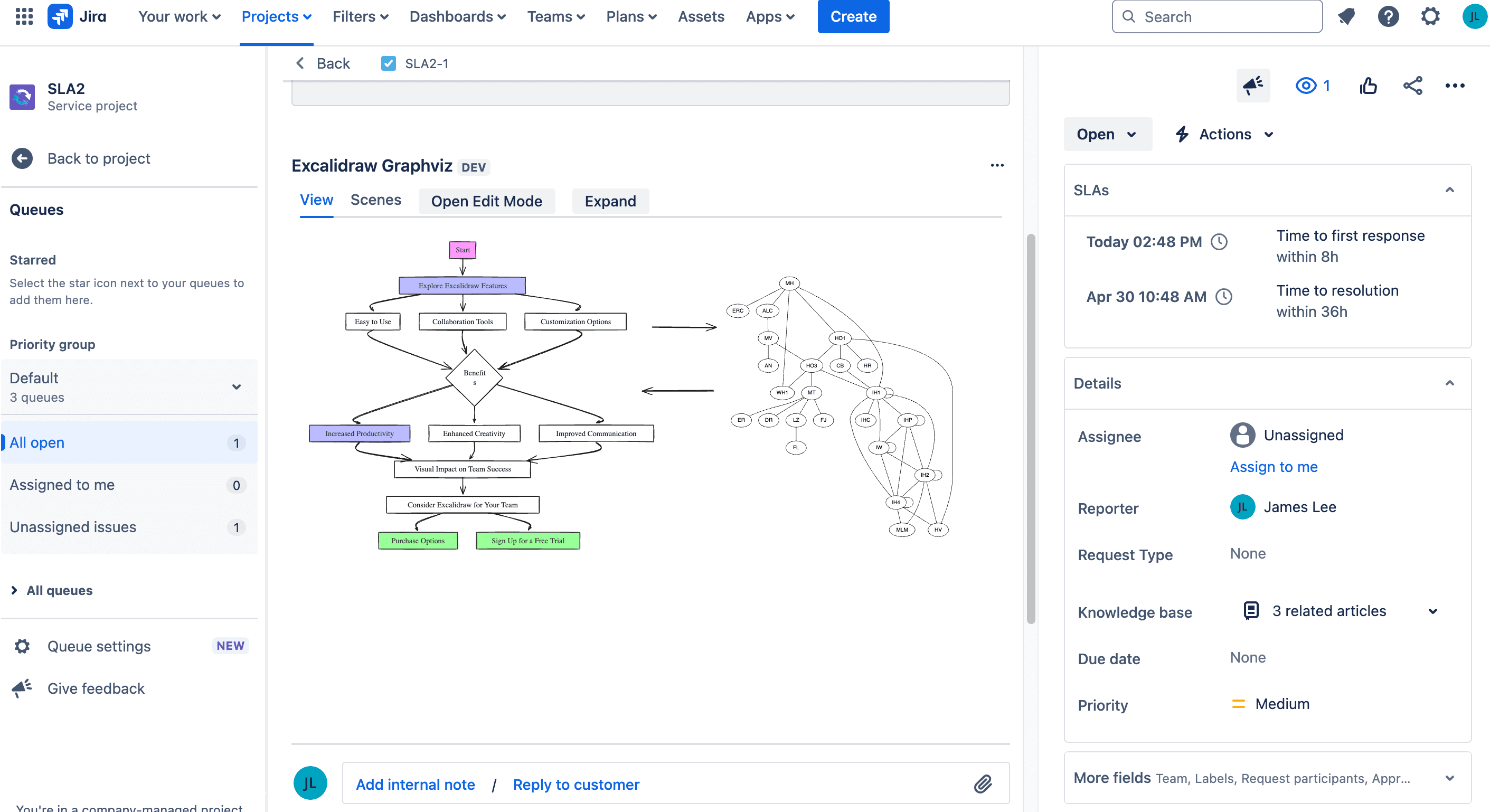The image size is (1490, 812).
Task: Click Assign to me link
Action: pyautogui.click(x=1273, y=467)
